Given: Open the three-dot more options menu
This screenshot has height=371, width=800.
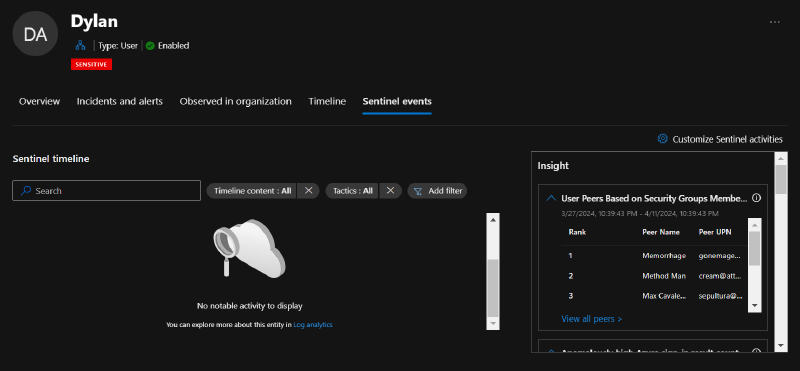Looking at the screenshot, I should coord(774,22).
